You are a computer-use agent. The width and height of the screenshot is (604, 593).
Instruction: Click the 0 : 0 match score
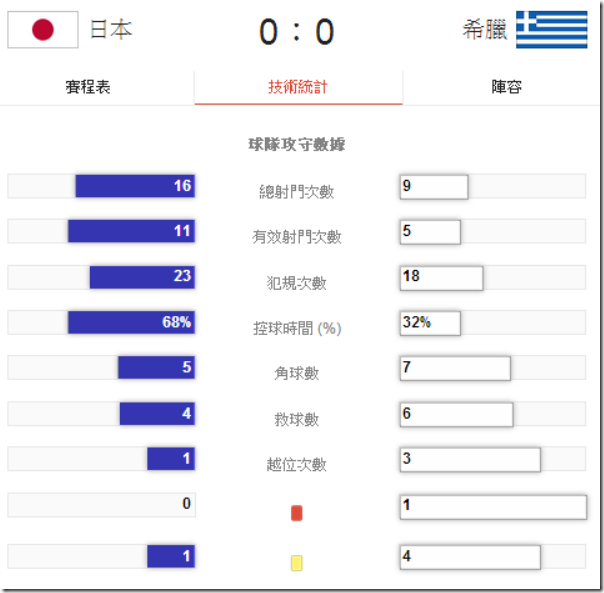click(x=297, y=32)
